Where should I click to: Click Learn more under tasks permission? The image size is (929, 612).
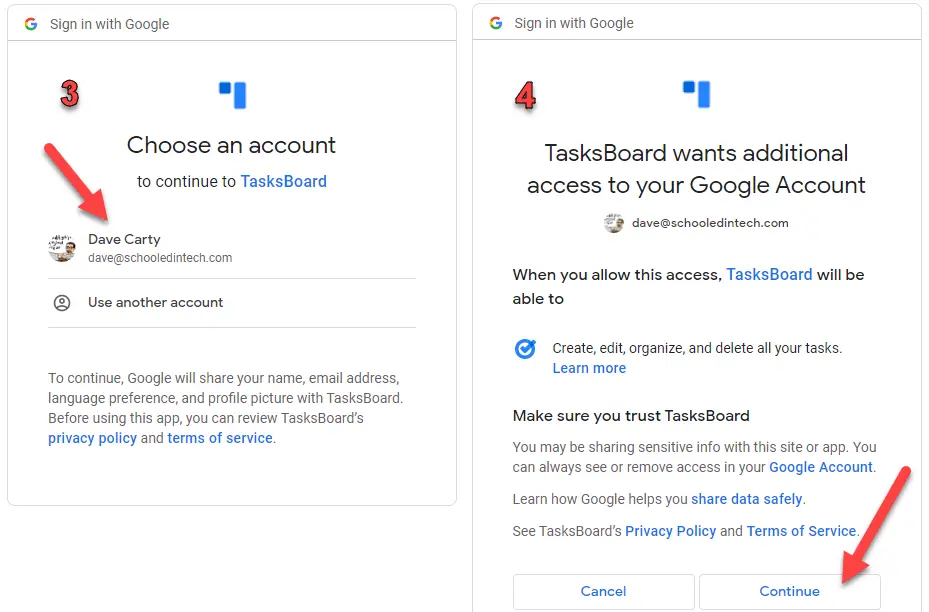pyautogui.click(x=589, y=368)
